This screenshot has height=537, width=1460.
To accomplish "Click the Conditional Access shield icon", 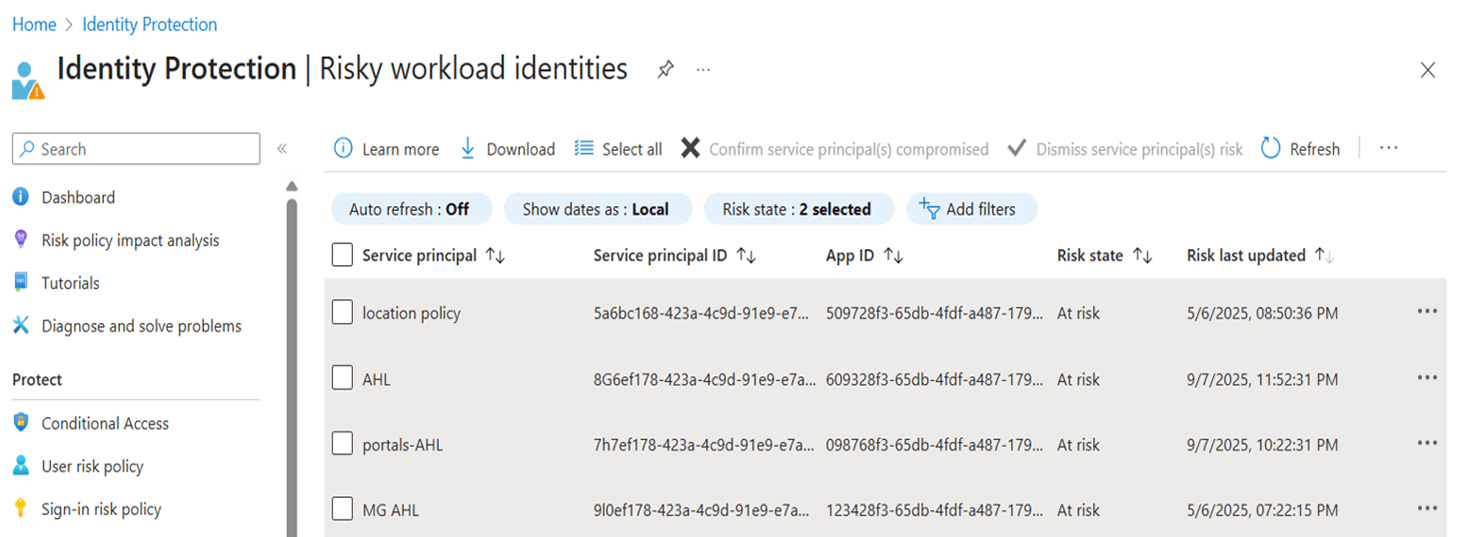I will tap(21, 422).
